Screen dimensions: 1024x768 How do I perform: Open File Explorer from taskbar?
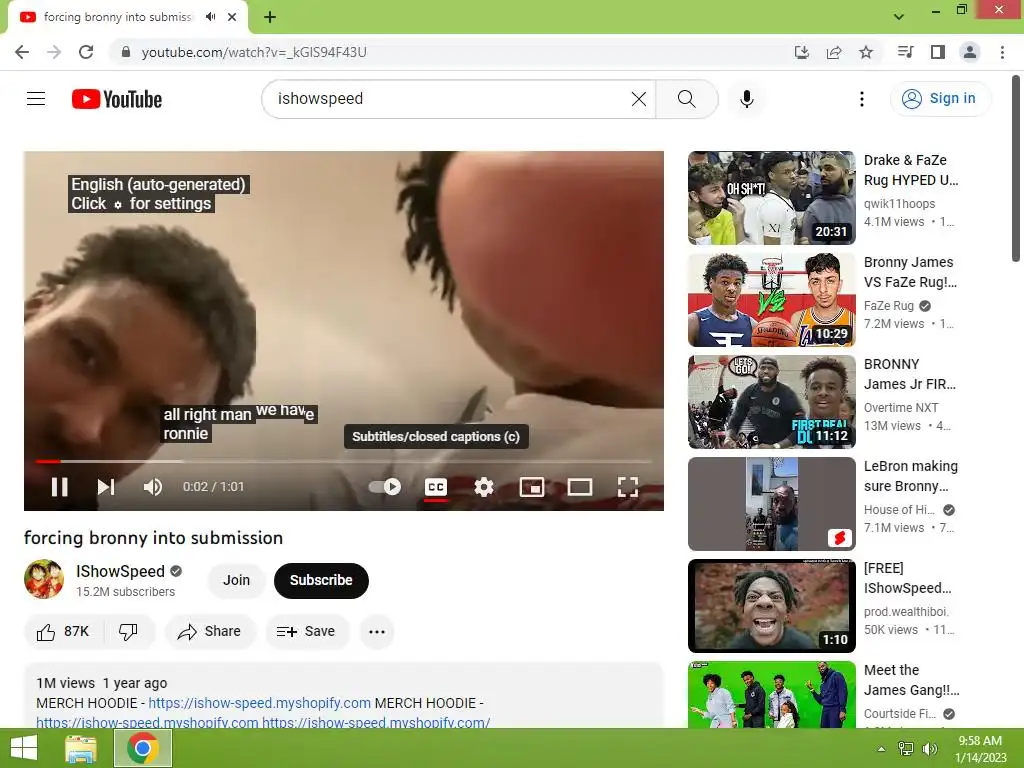pyautogui.click(x=81, y=748)
